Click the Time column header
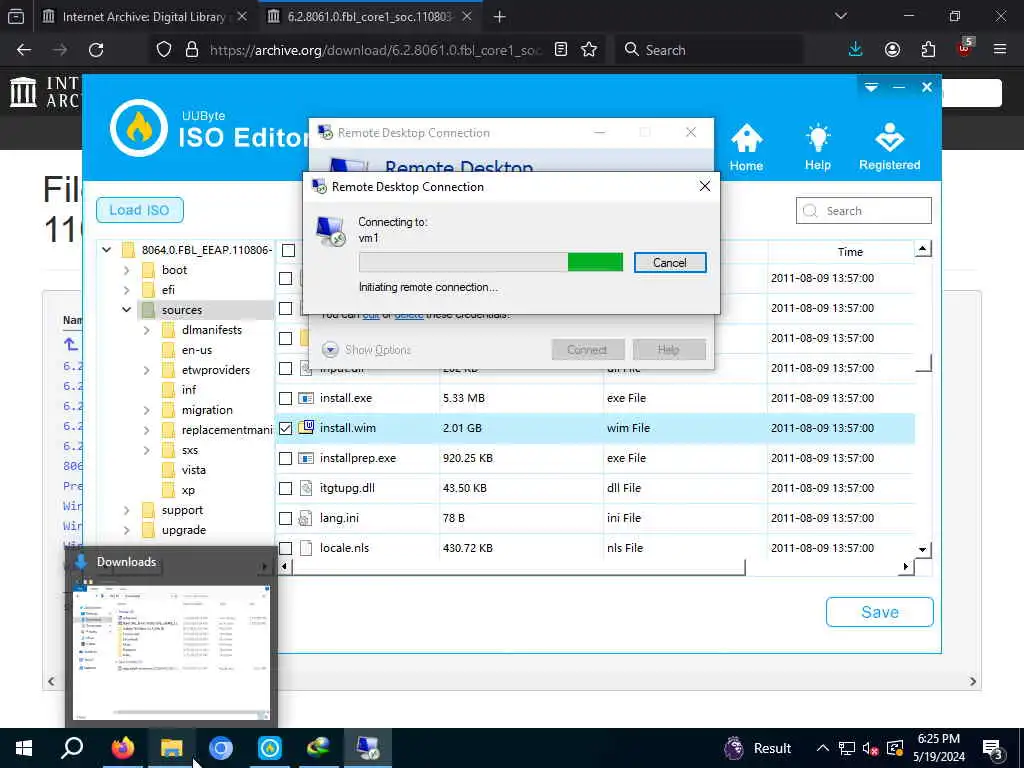 click(850, 252)
